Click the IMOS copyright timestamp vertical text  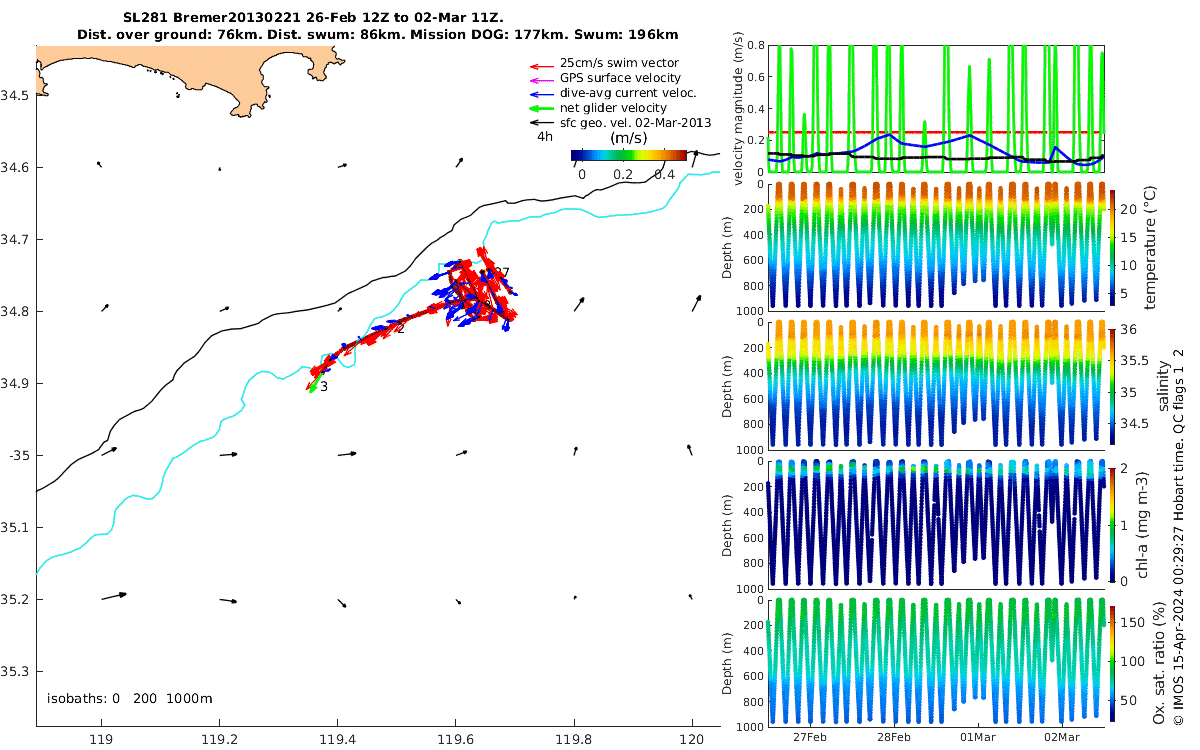click(1179, 538)
